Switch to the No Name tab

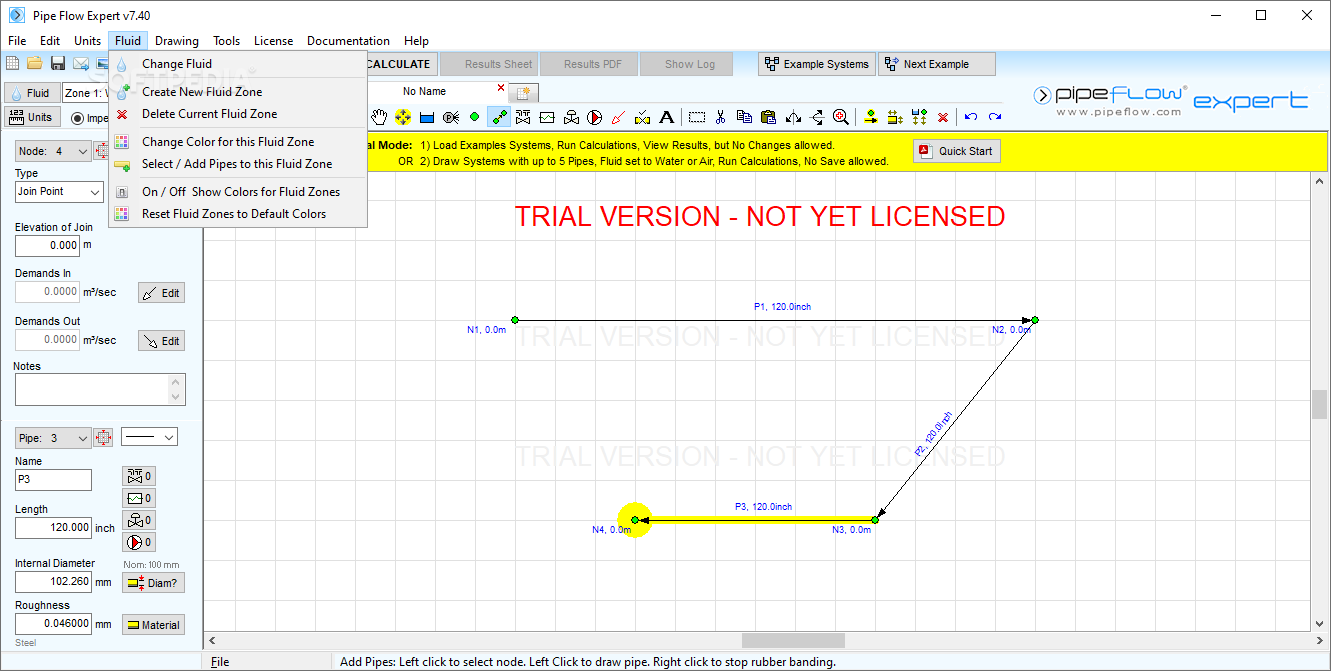[424, 91]
